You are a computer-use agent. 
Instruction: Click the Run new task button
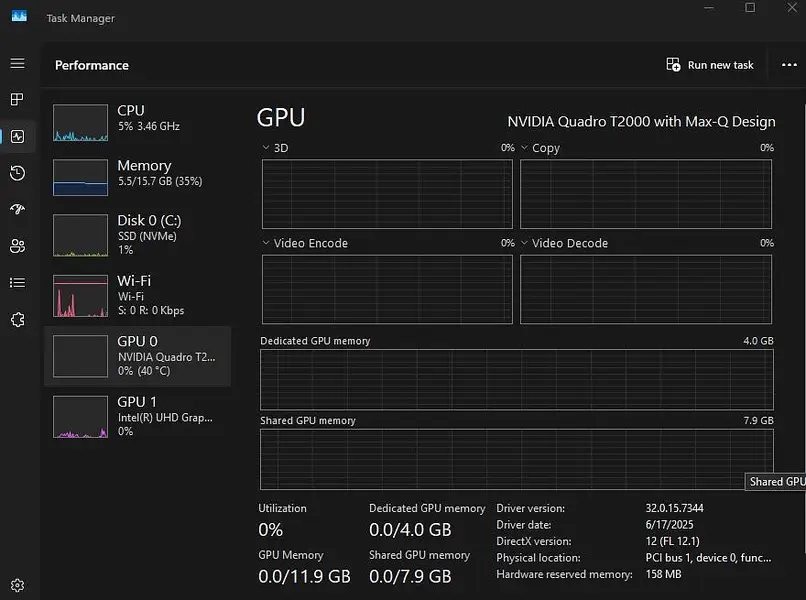click(710, 65)
